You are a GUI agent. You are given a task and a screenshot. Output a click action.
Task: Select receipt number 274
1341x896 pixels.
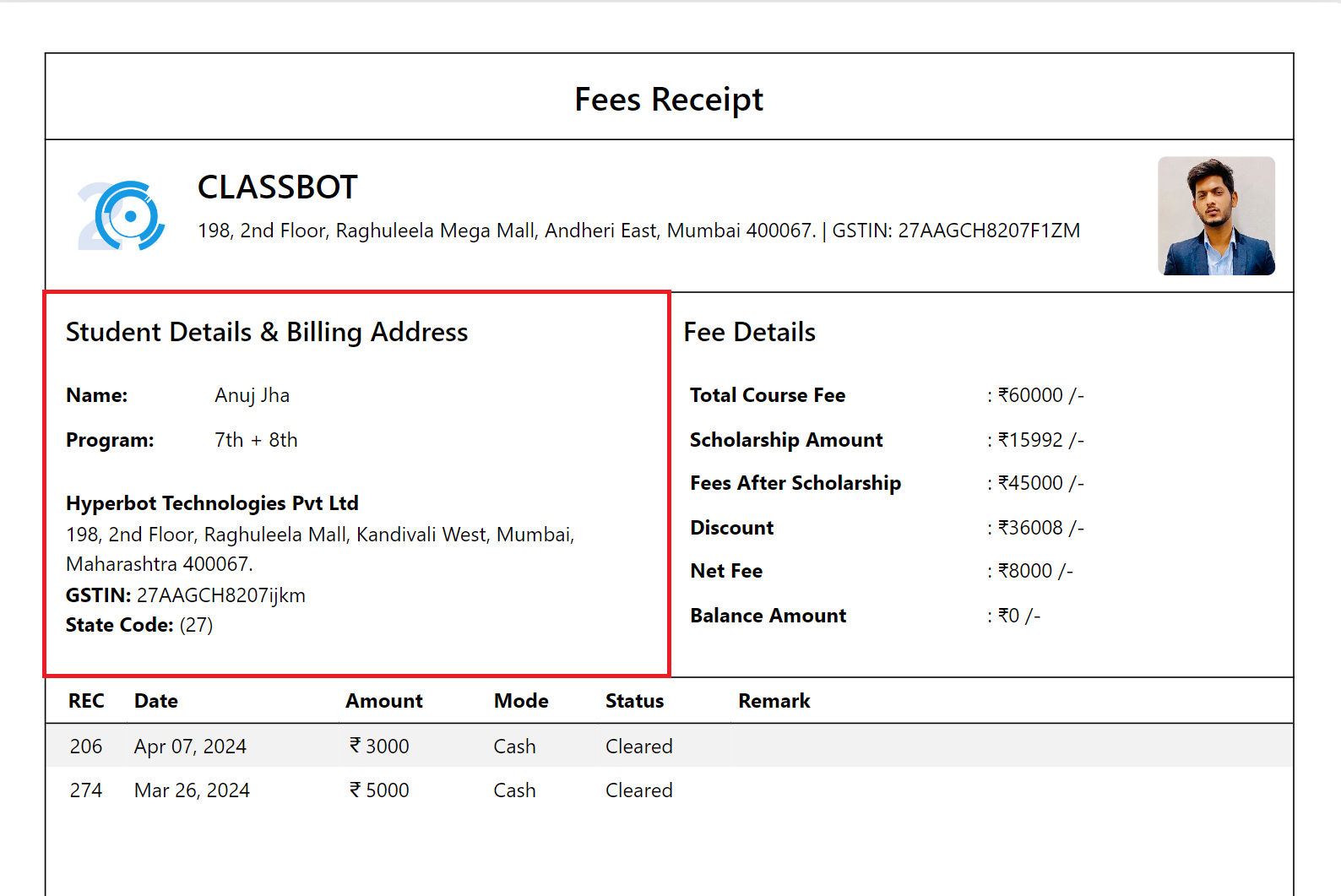tap(86, 790)
